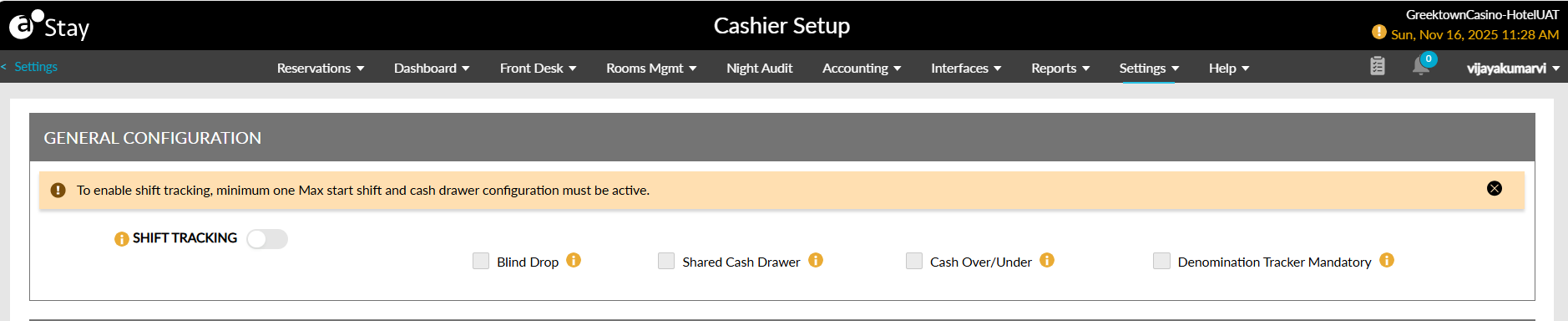This screenshot has width=1568, height=321.
Task: Click the GreektownCasino-HotelUAT property name
Action: pos(1482,14)
